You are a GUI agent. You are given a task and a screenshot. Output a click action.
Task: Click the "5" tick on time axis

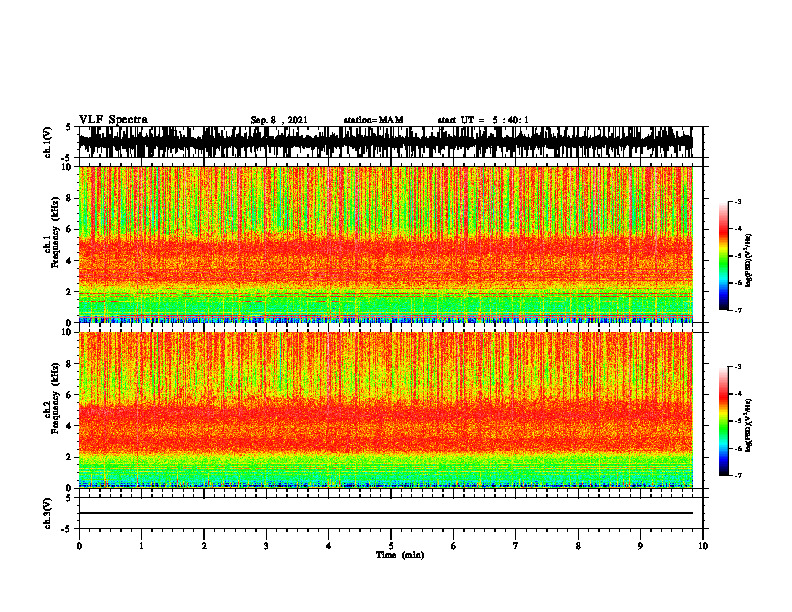(x=391, y=546)
